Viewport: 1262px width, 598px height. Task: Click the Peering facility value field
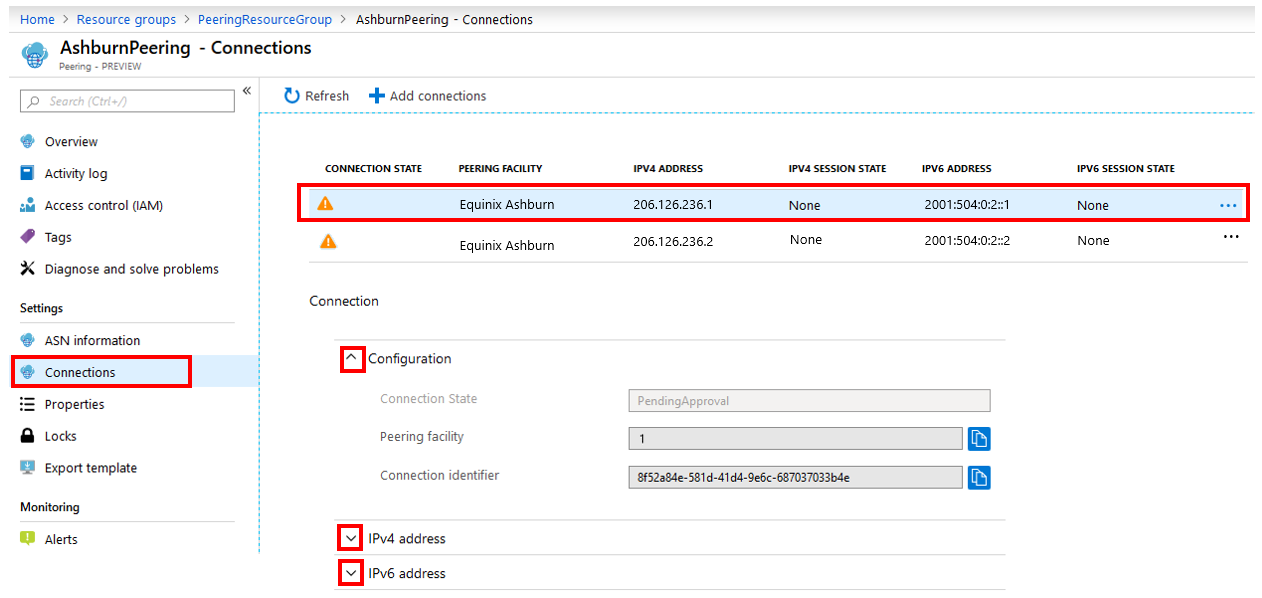[x=796, y=439]
